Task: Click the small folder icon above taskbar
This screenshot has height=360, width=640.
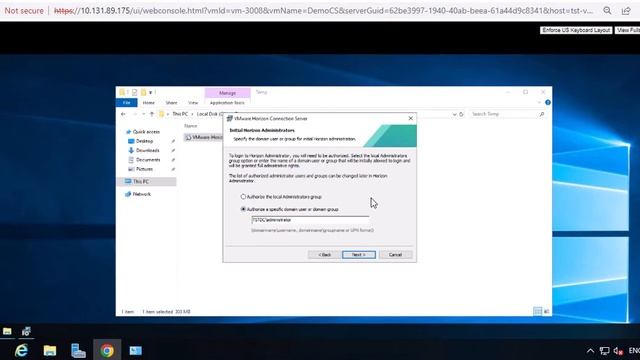Action: tap(7, 331)
